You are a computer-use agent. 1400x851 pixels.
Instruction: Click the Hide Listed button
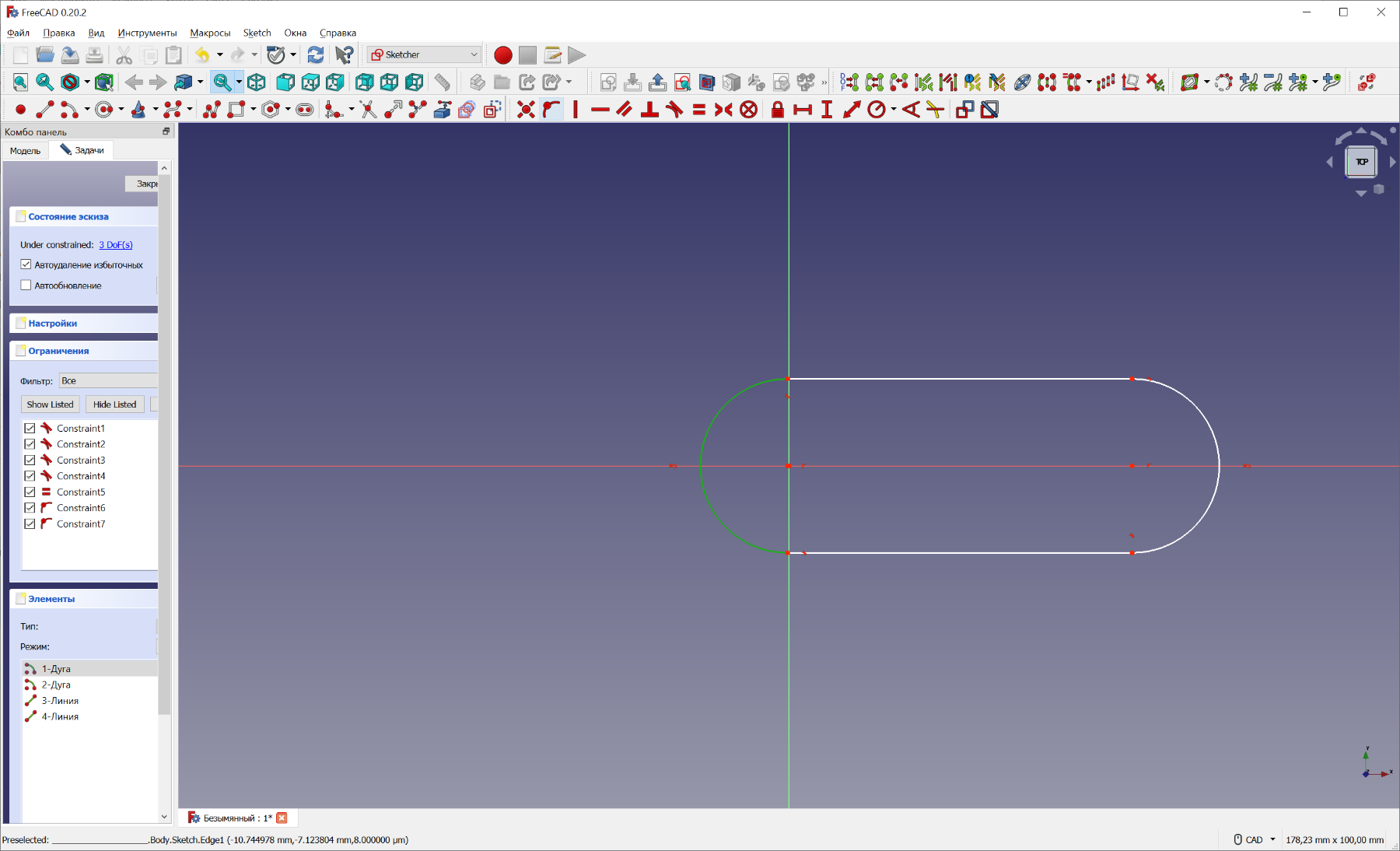pyautogui.click(x=114, y=404)
